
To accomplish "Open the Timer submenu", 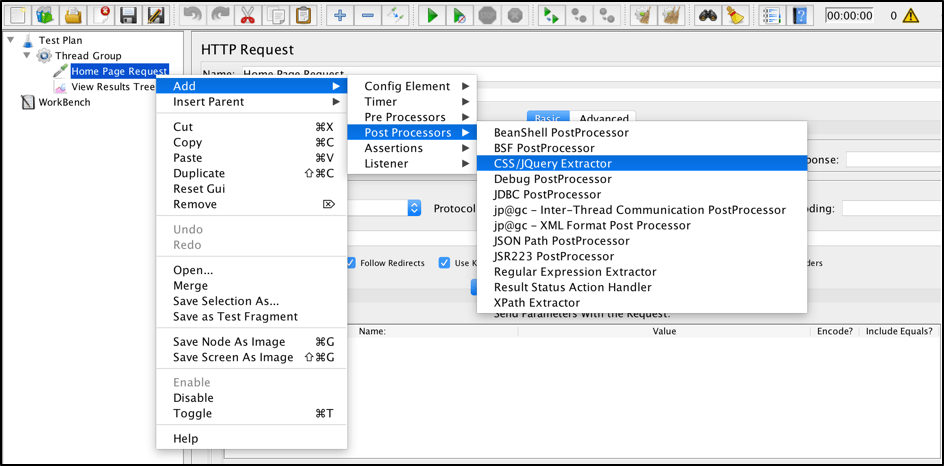I will (412, 102).
